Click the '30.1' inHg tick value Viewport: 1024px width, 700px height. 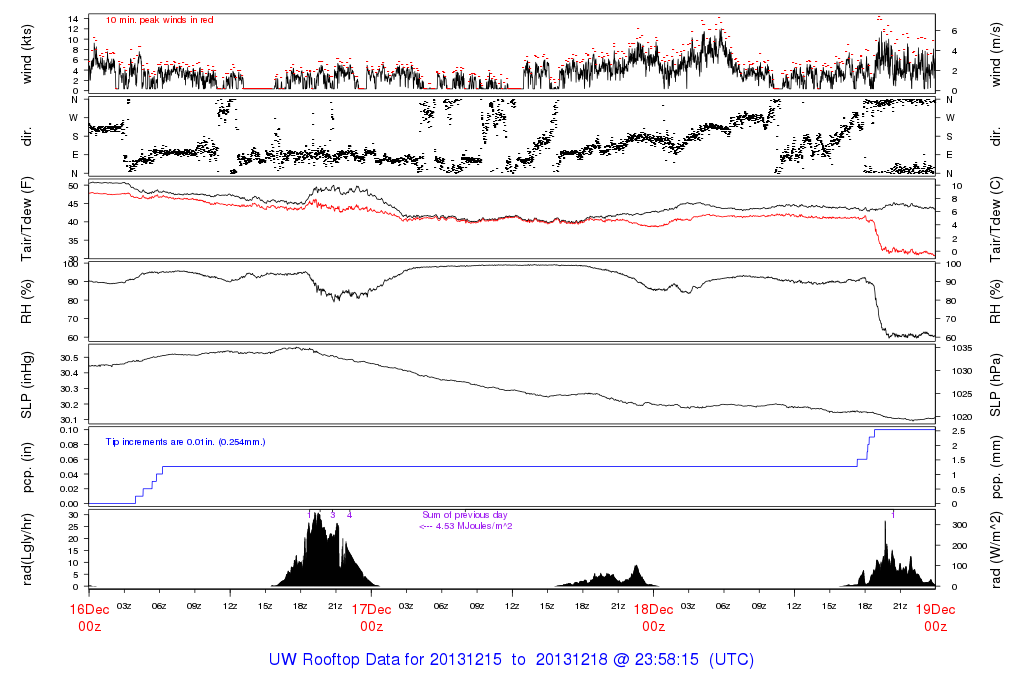70,420
